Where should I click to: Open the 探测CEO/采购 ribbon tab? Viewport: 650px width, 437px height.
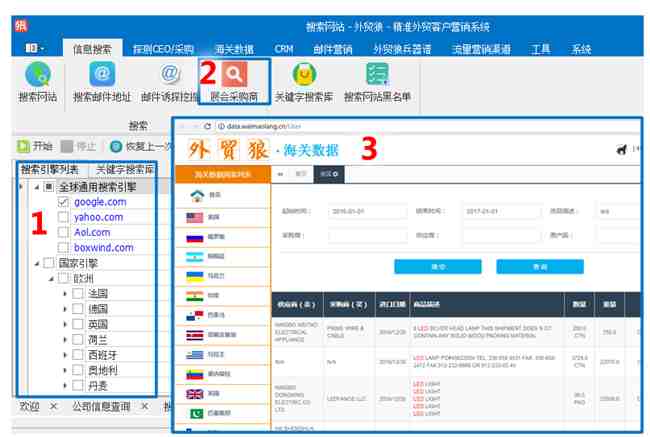click(x=163, y=49)
